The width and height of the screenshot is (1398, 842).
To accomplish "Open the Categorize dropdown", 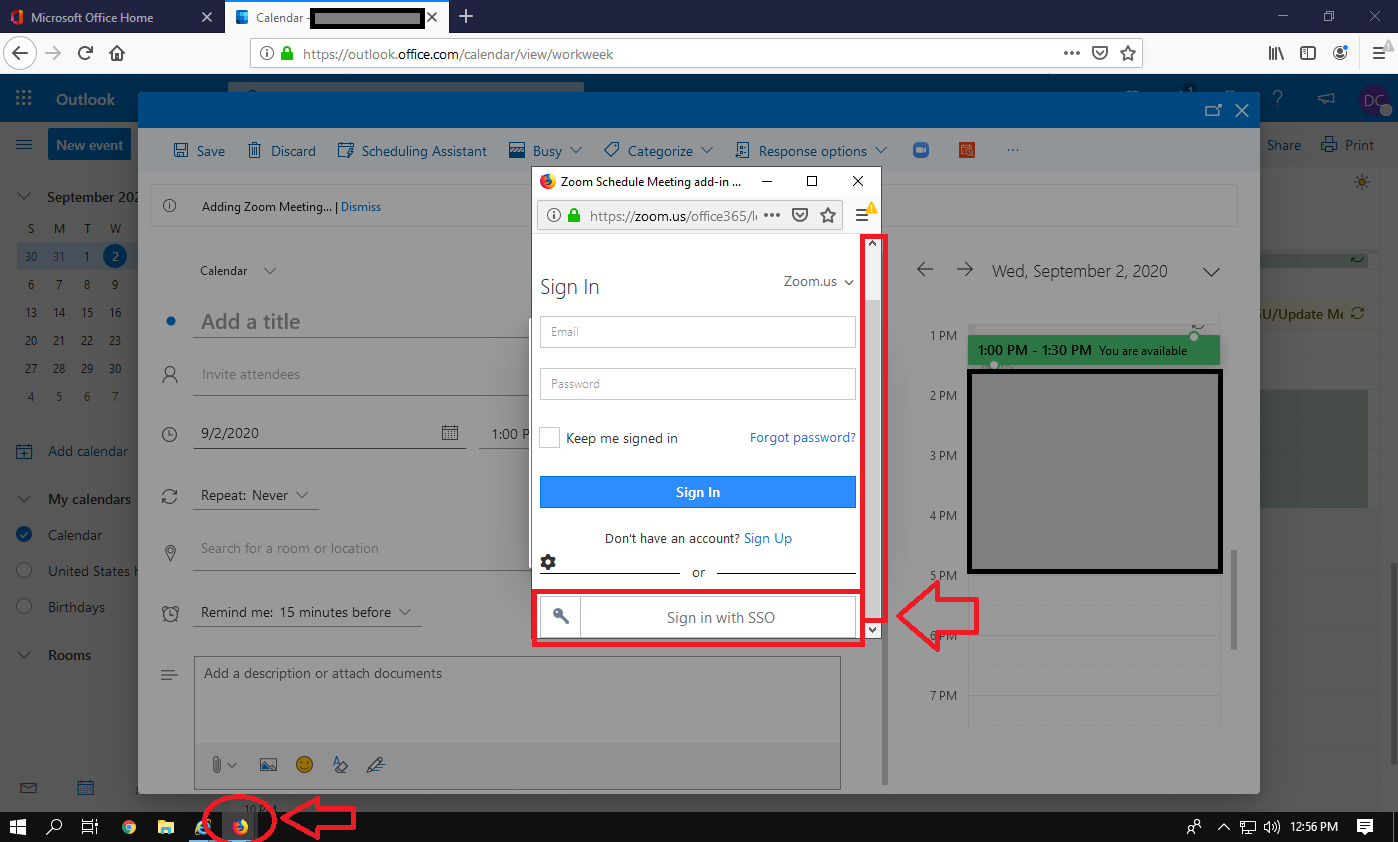I will (658, 151).
